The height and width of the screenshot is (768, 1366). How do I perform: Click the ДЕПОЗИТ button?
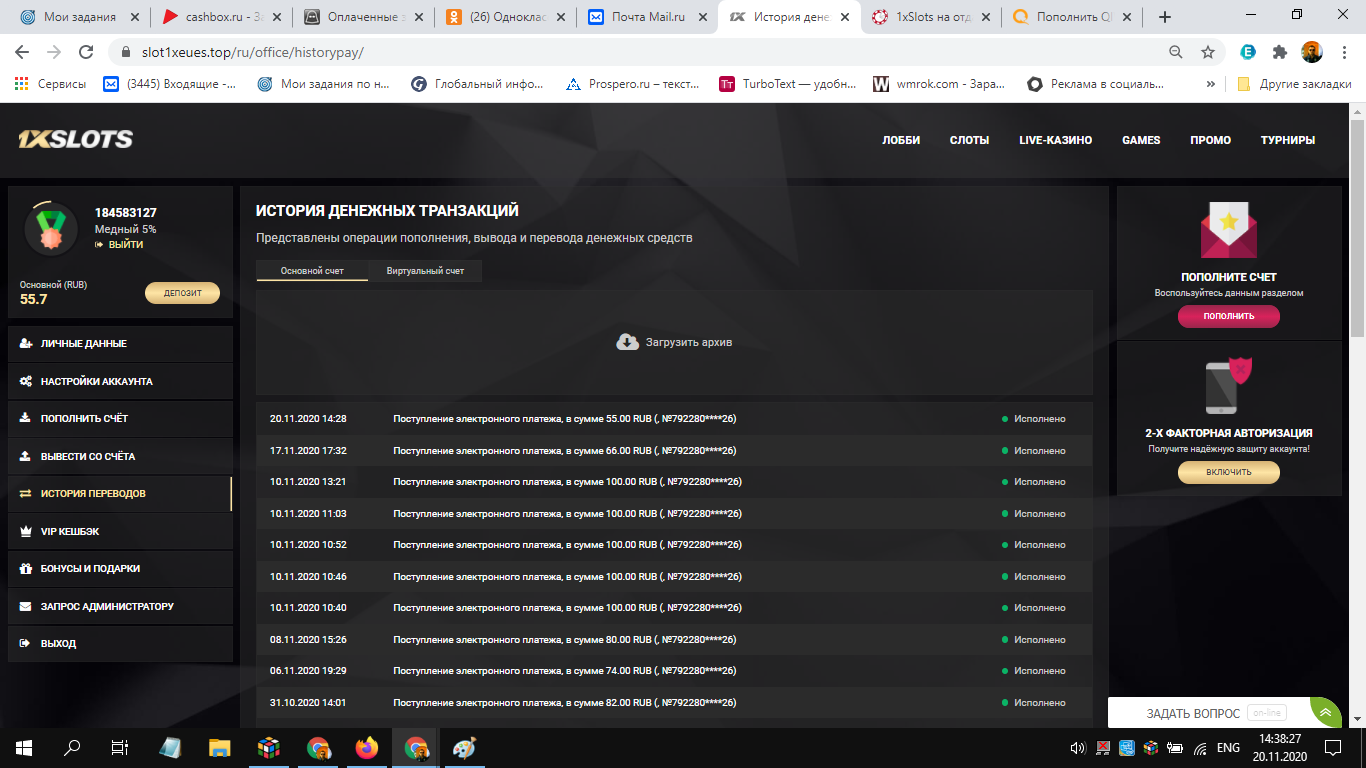pos(182,293)
